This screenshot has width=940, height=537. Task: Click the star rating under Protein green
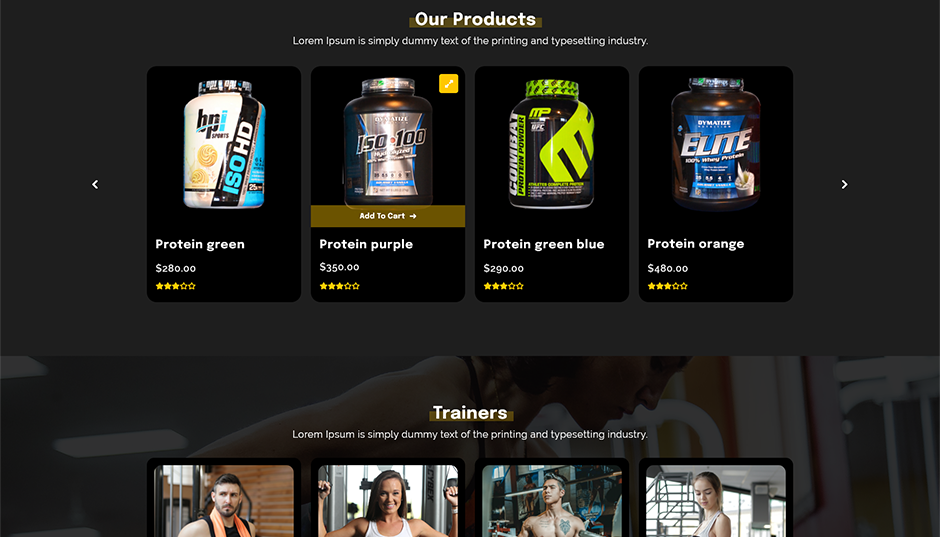coord(176,286)
